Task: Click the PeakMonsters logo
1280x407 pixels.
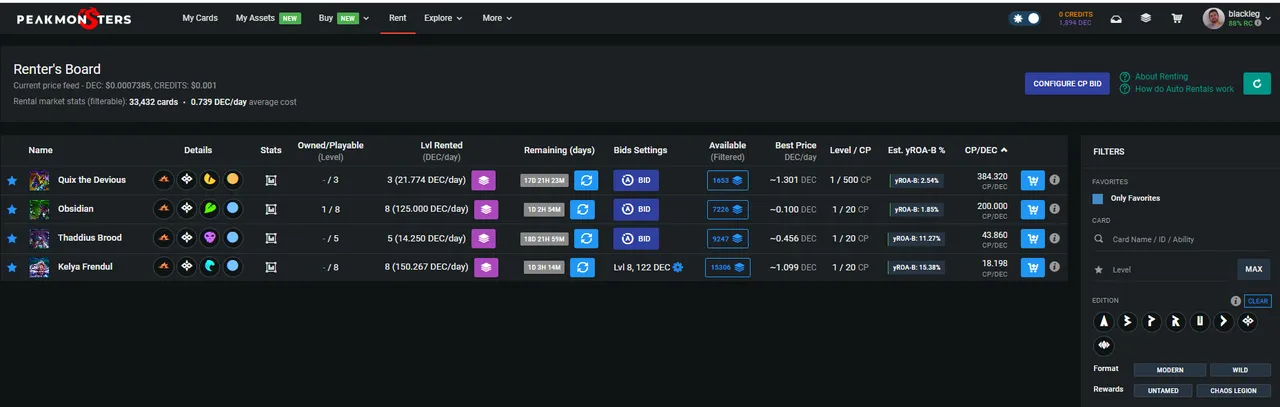Action: [73, 18]
